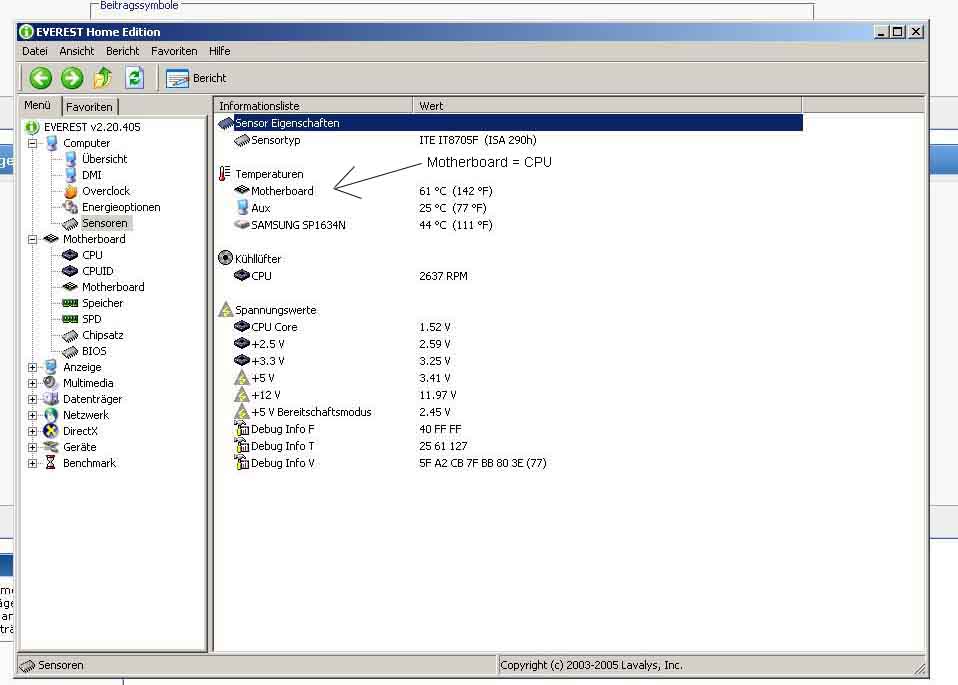The image size is (958, 685).
Task: Open the Bericht menu in menu bar
Action: 122,51
